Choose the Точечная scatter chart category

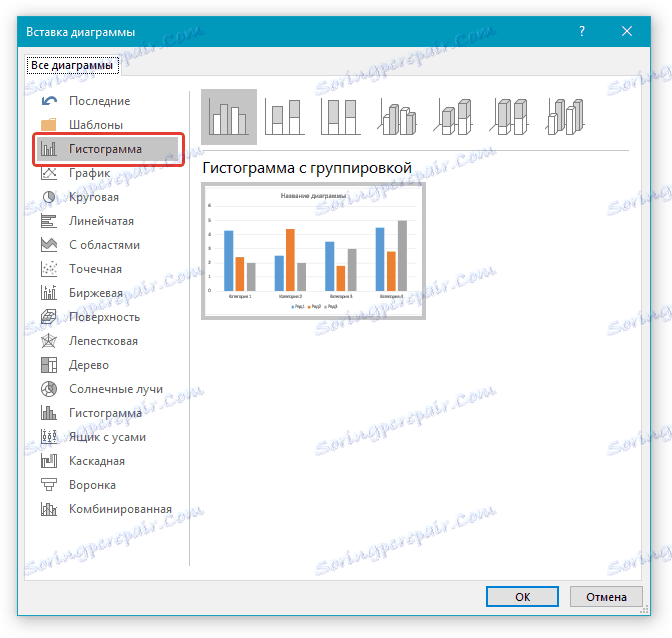click(x=107, y=269)
